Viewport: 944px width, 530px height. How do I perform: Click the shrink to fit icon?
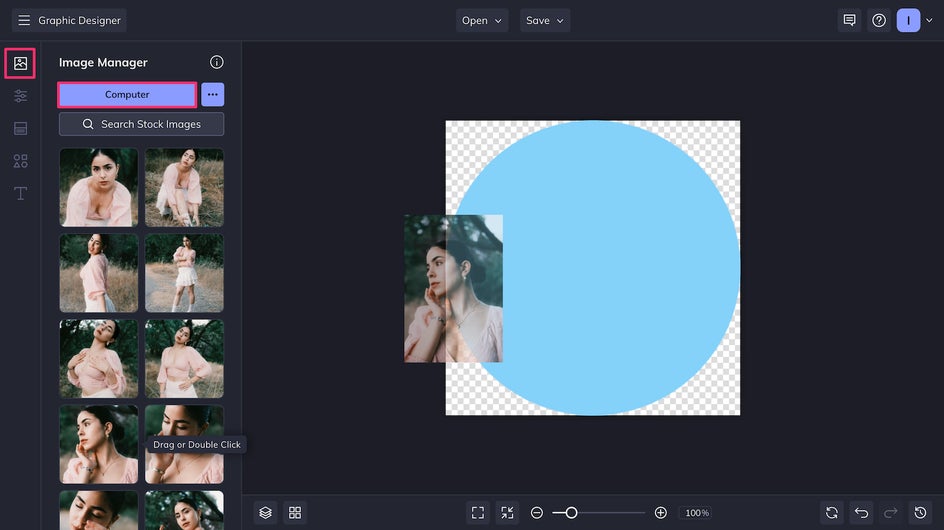pos(508,513)
